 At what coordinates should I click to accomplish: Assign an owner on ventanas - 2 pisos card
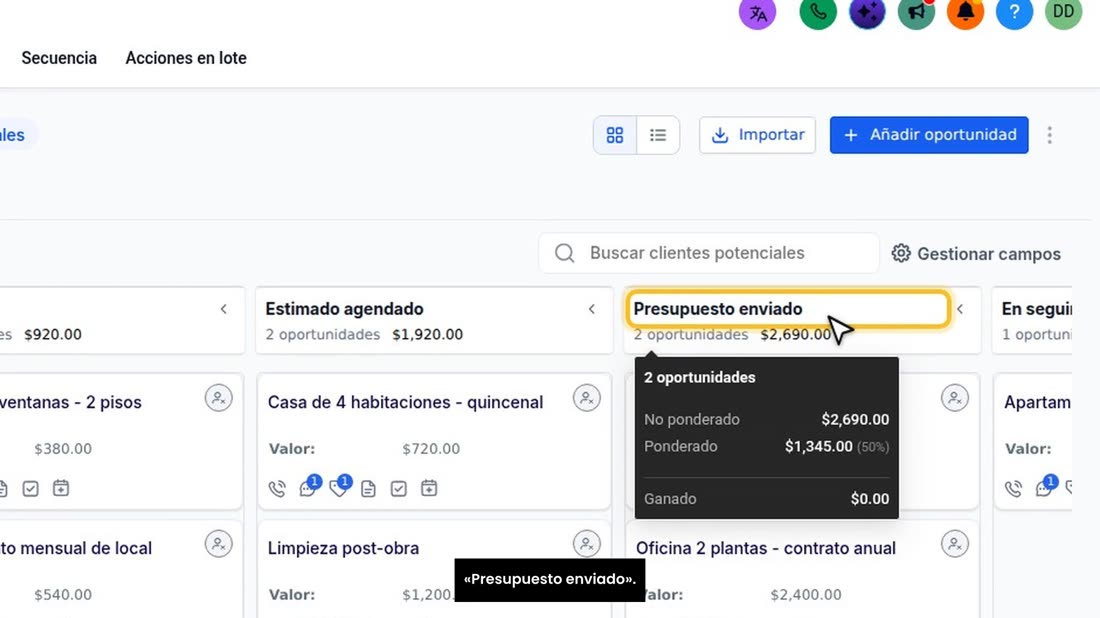point(219,398)
